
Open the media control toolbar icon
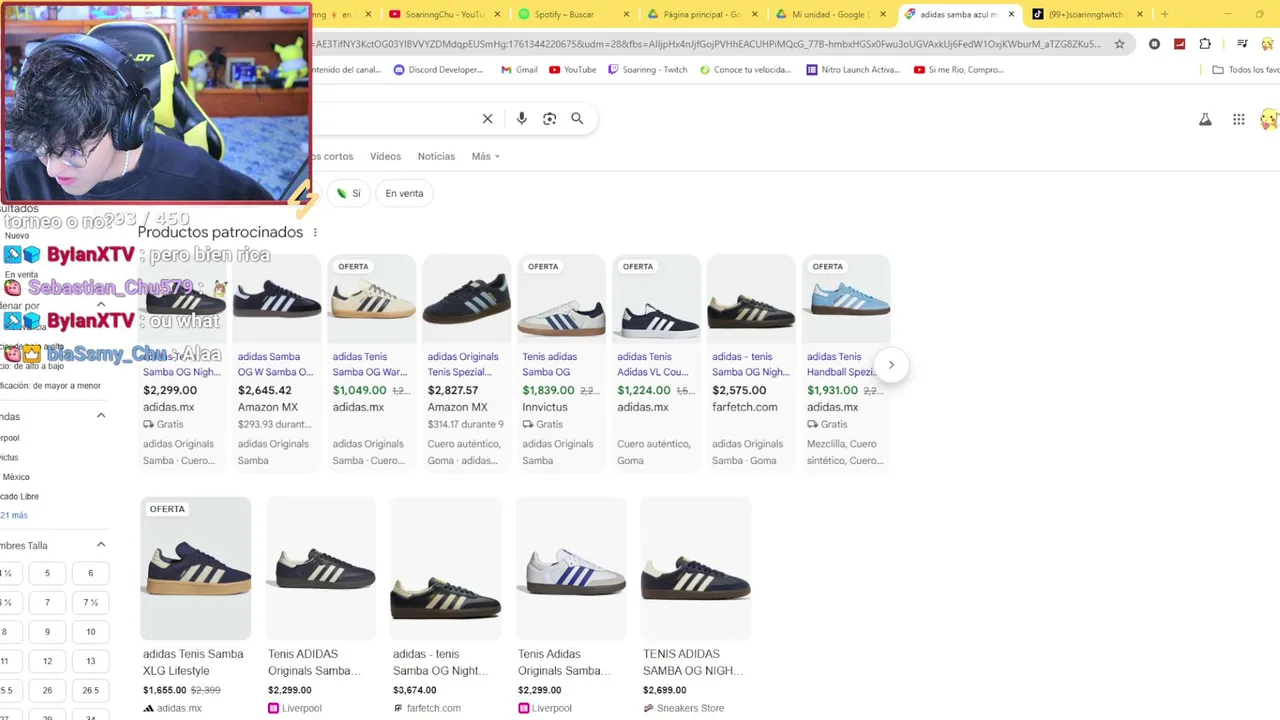pos(1242,44)
